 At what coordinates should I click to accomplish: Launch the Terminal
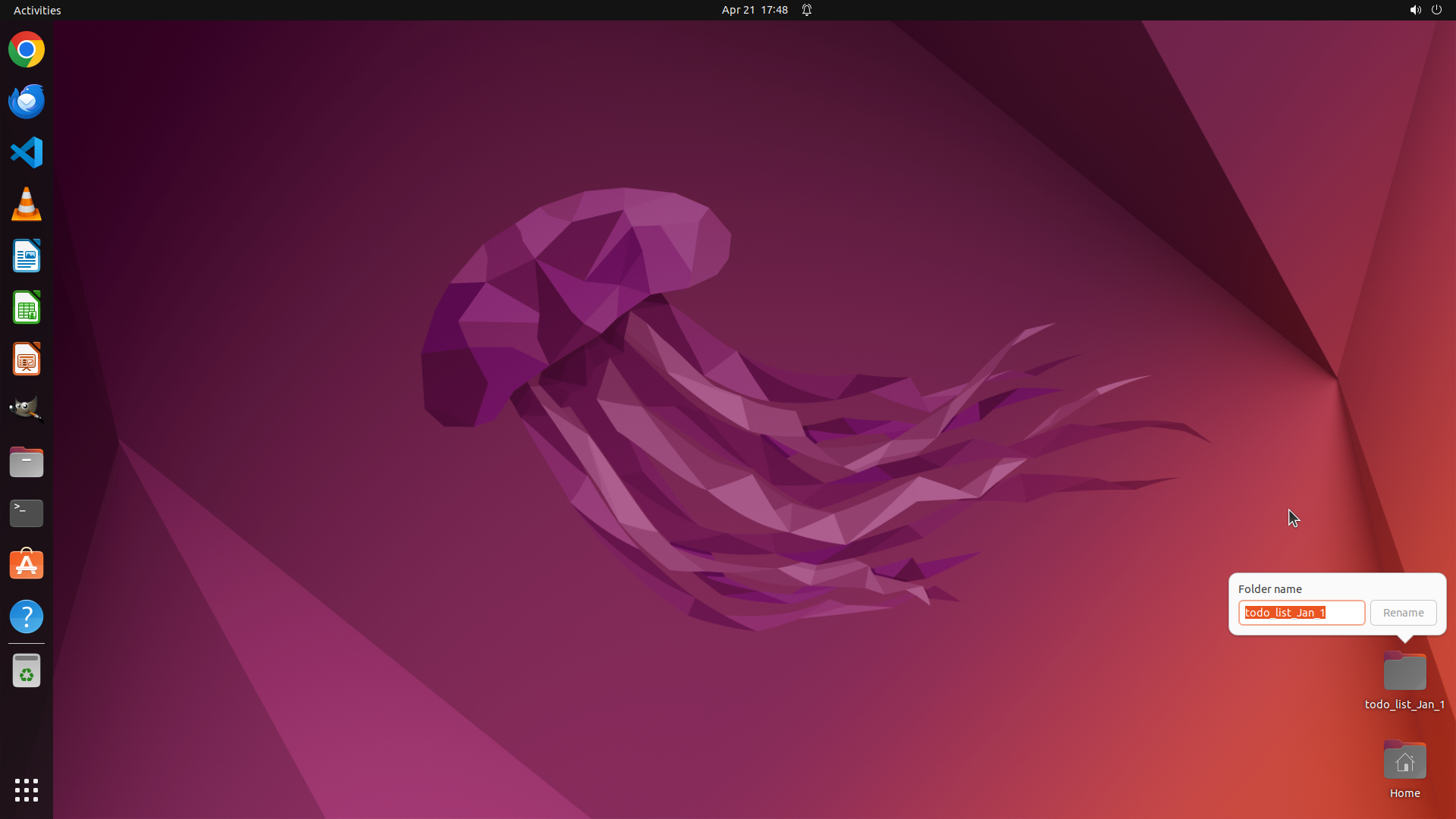click(x=27, y=513)
